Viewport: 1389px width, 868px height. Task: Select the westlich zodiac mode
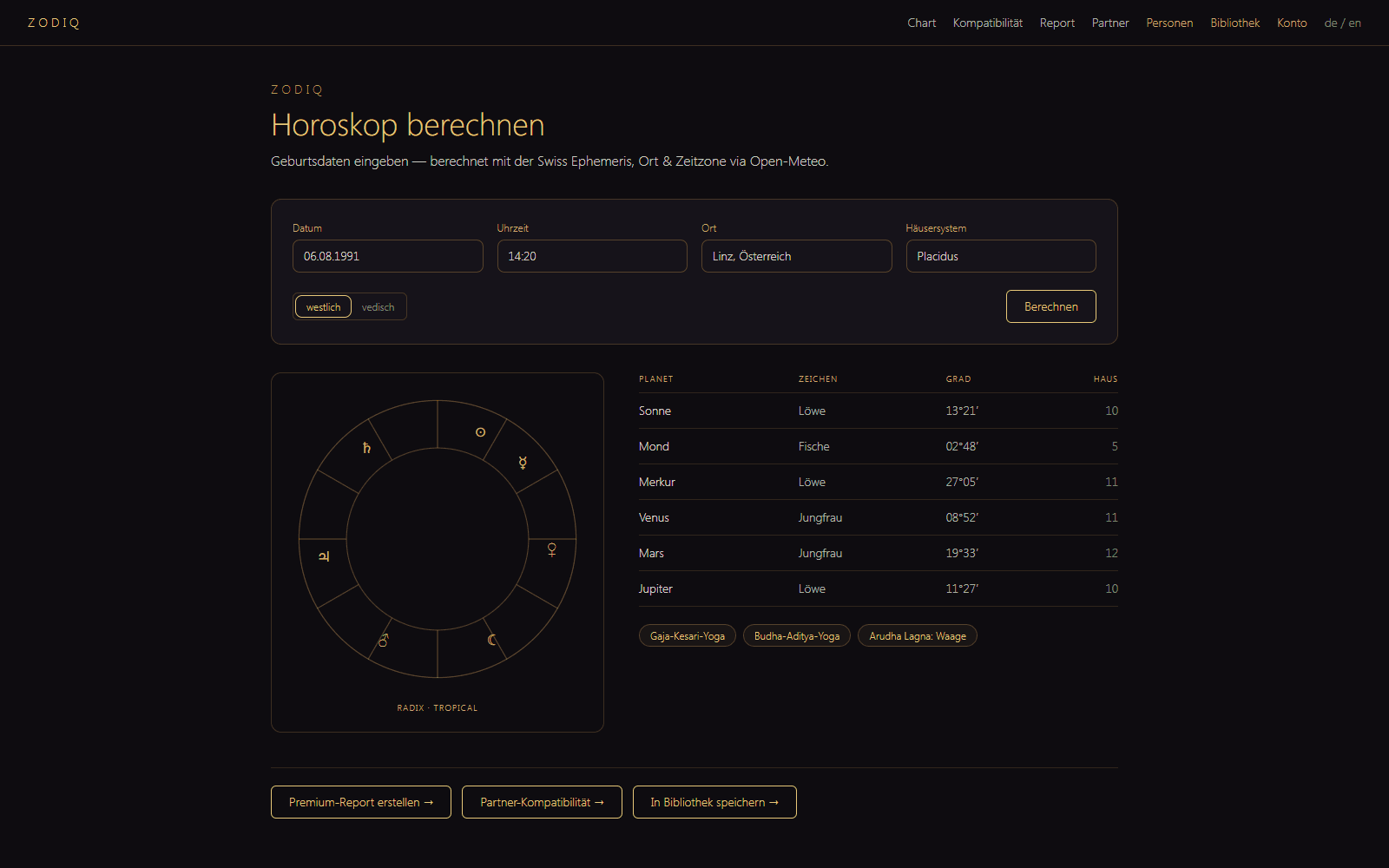click(323, 306)
